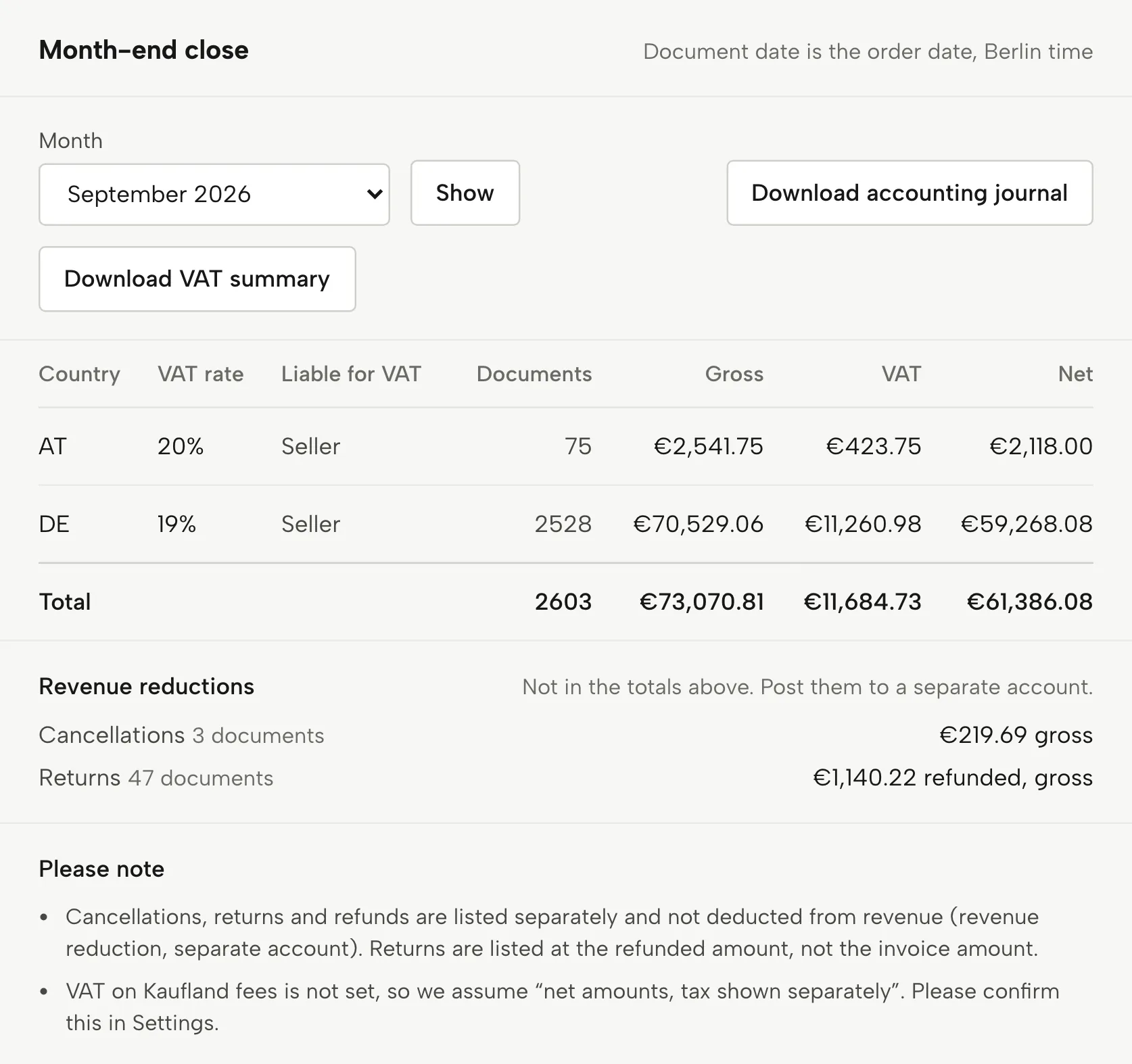Click the Country column header
The width and height of the screenshot is (1132, 1064).
pyautogui.click(x=80, y=374)
